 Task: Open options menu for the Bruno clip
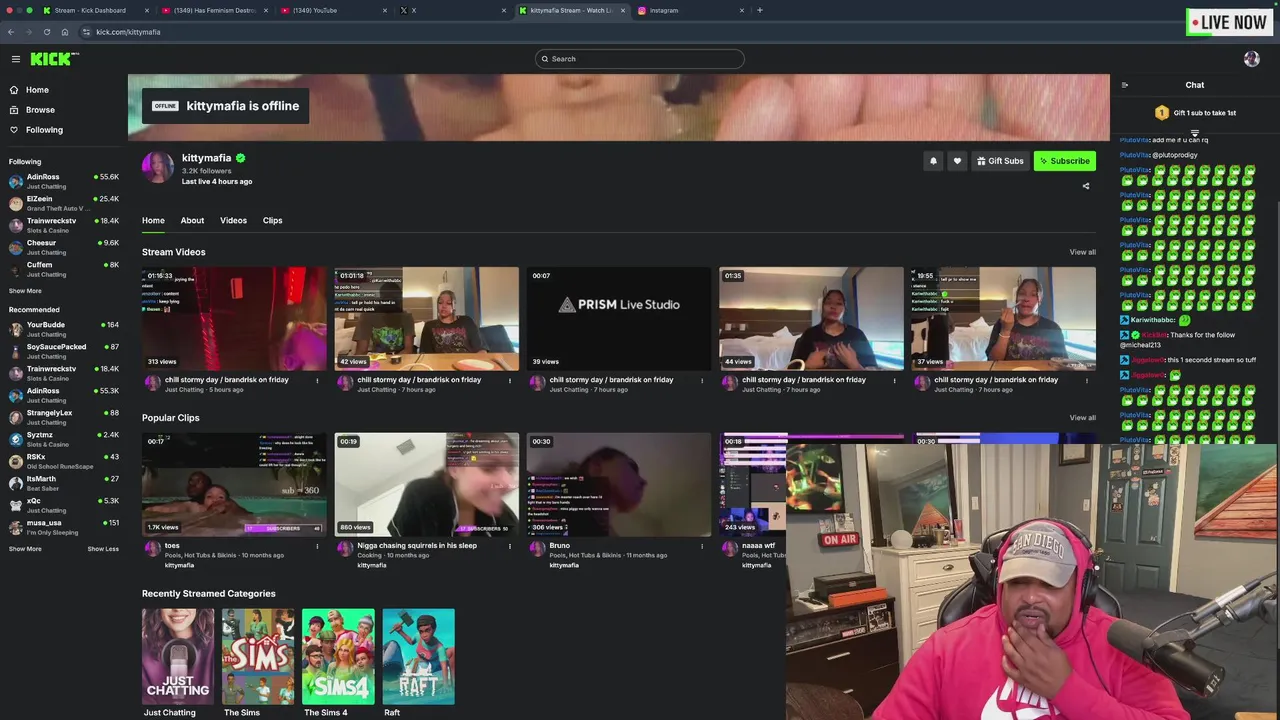tap(702, 546)
